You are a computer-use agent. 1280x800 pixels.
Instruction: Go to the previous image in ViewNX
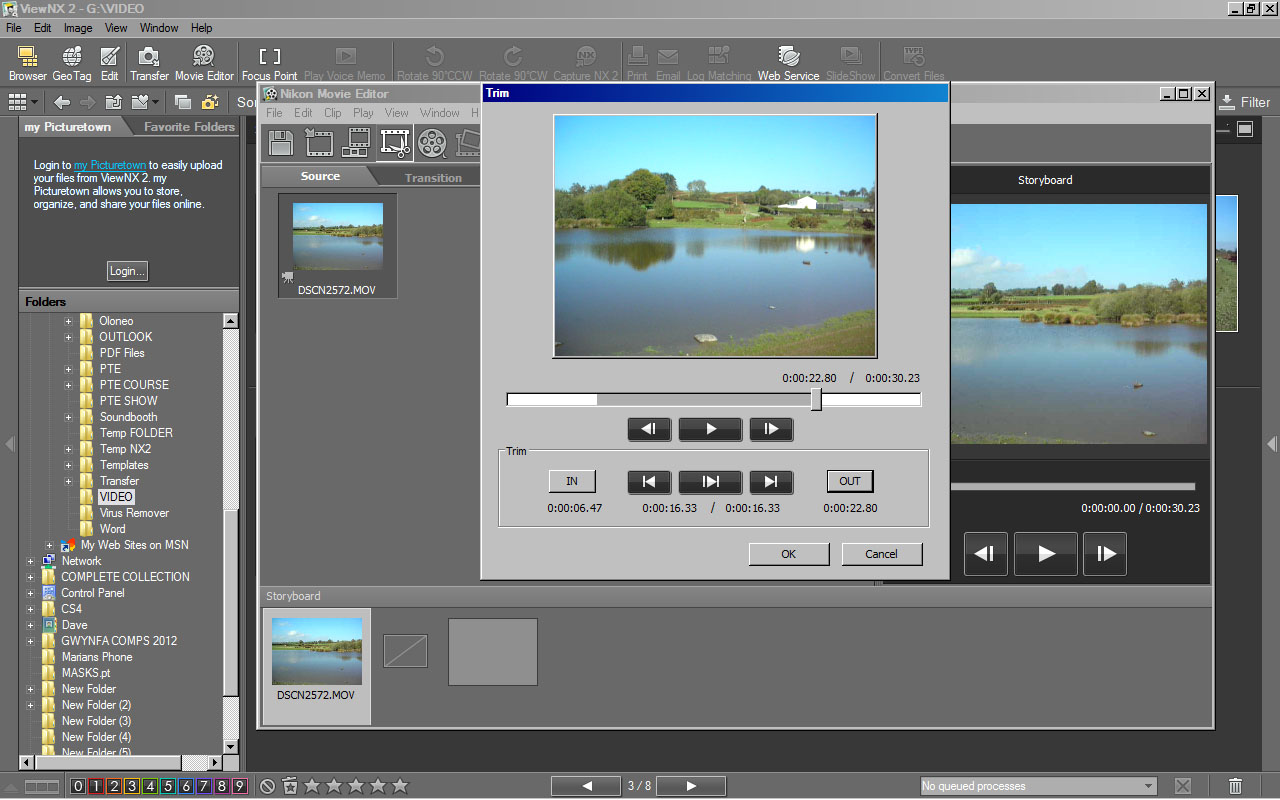coord(587,786)
